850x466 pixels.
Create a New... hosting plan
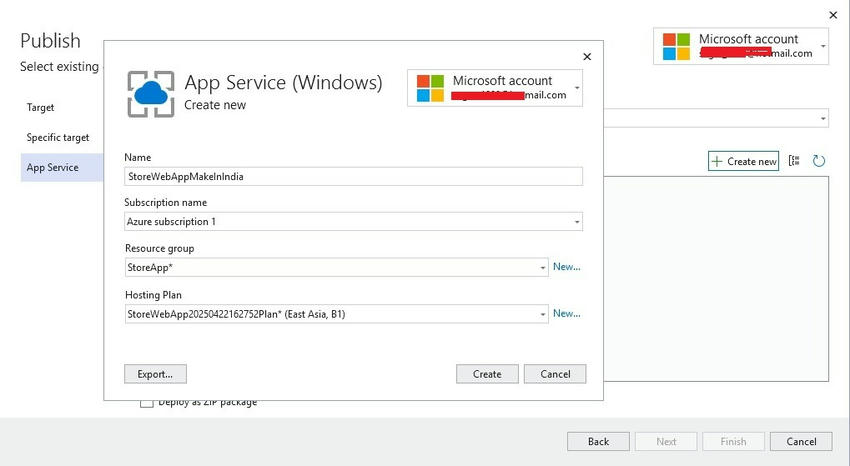click(566, 313)
